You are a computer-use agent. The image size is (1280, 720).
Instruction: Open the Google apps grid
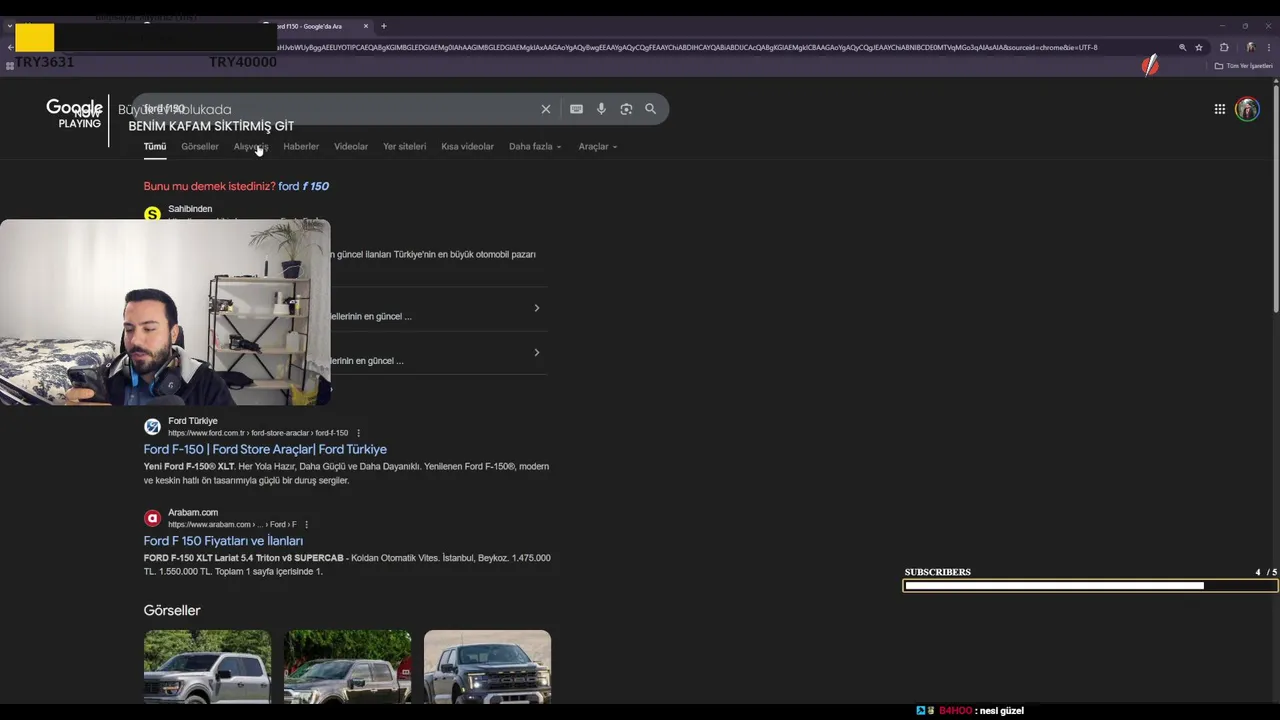(1220, 109)
